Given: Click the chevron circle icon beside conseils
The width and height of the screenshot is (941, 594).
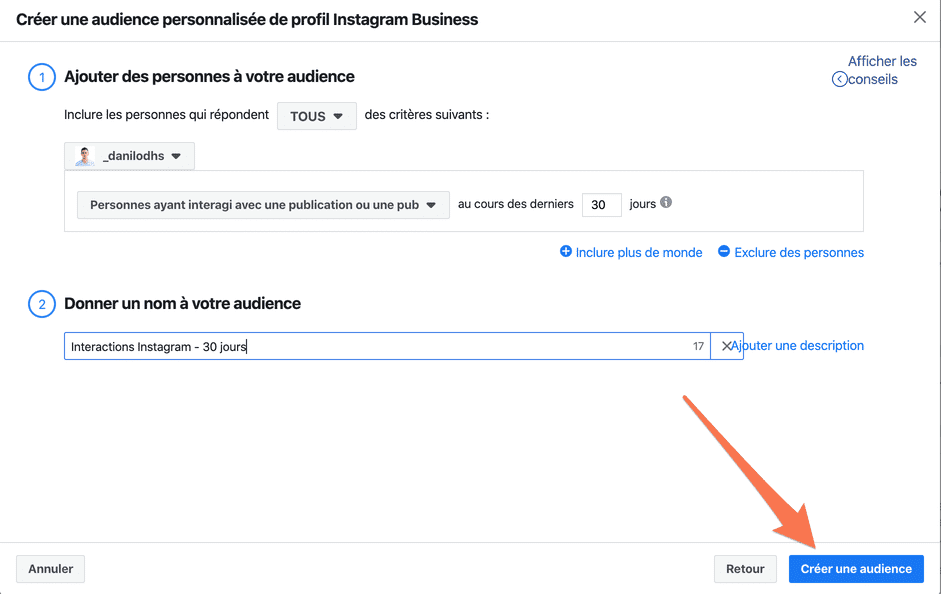Looking at the screenshot, I should [x=839, y=79].
